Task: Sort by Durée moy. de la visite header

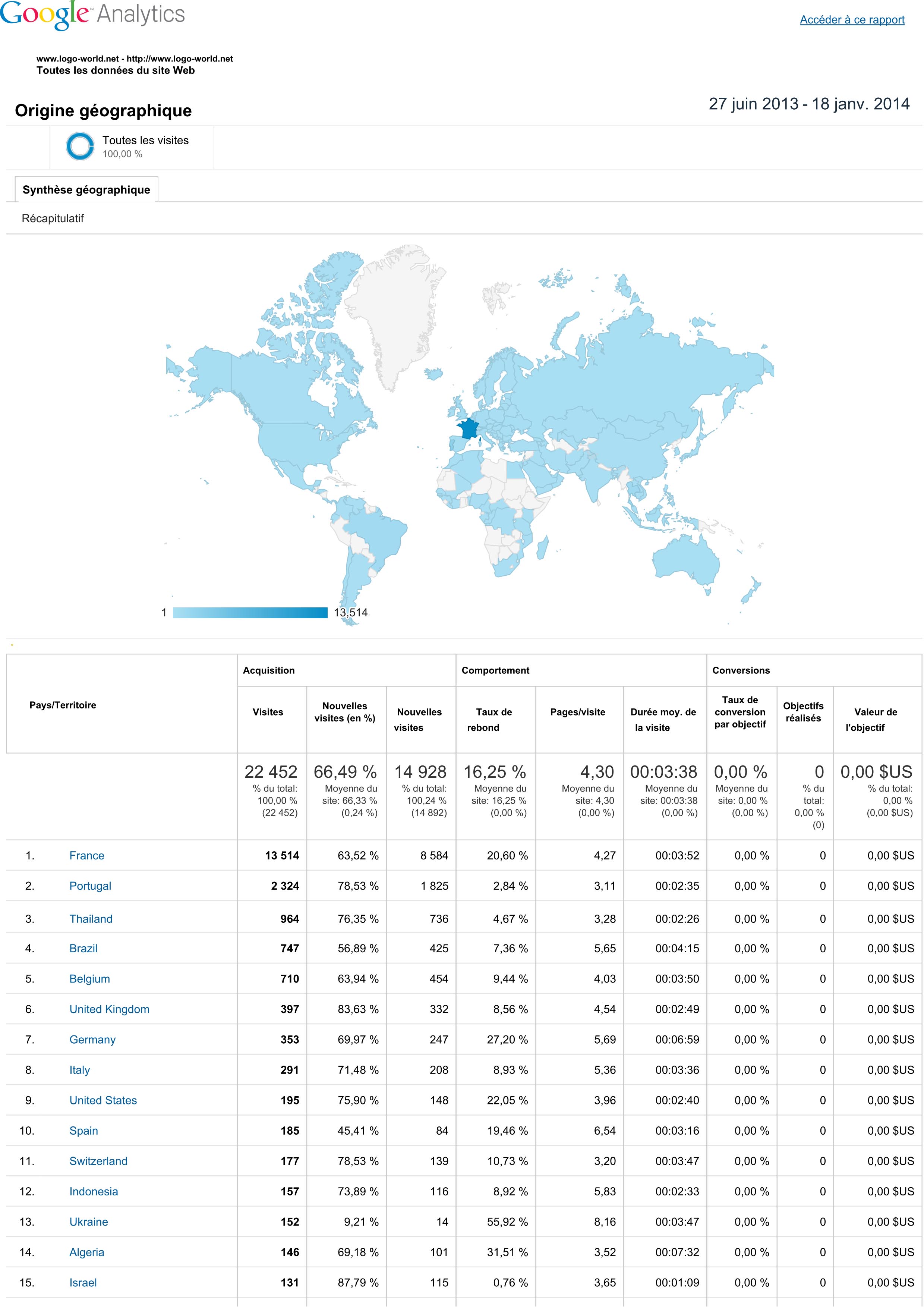Action: pos(663,720)
